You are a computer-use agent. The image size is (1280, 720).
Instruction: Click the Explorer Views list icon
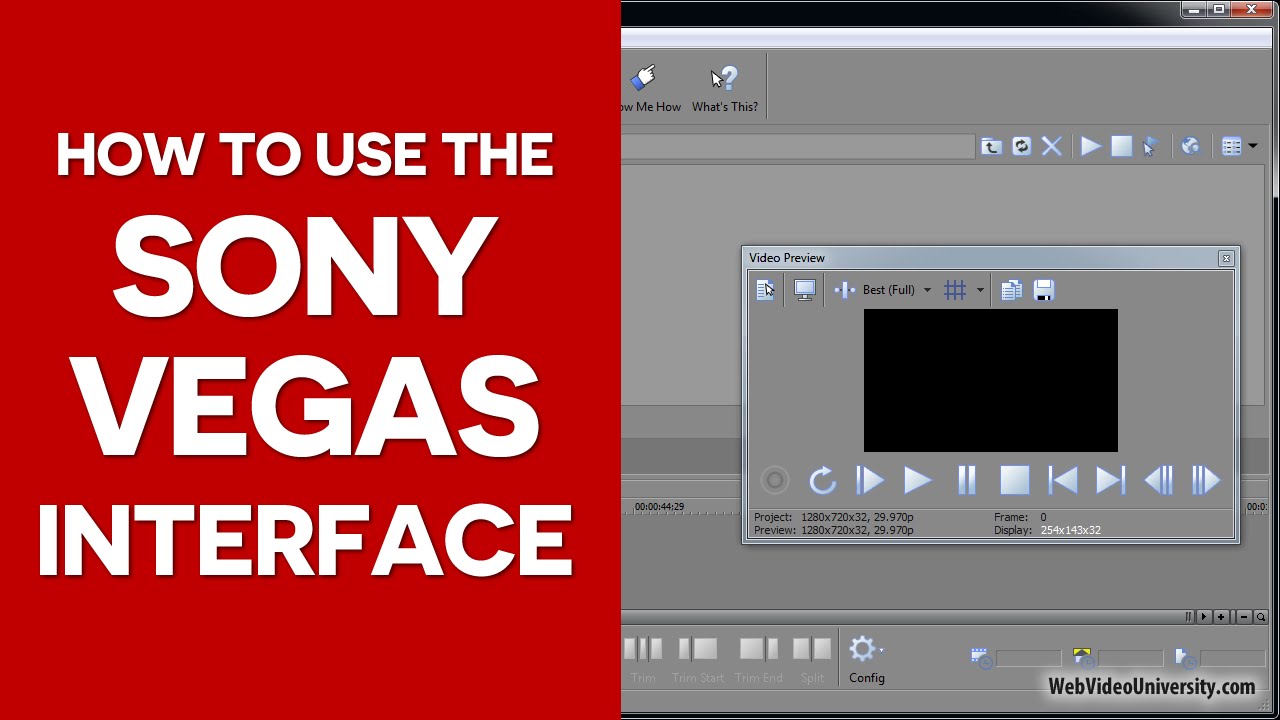[1232, 147]
